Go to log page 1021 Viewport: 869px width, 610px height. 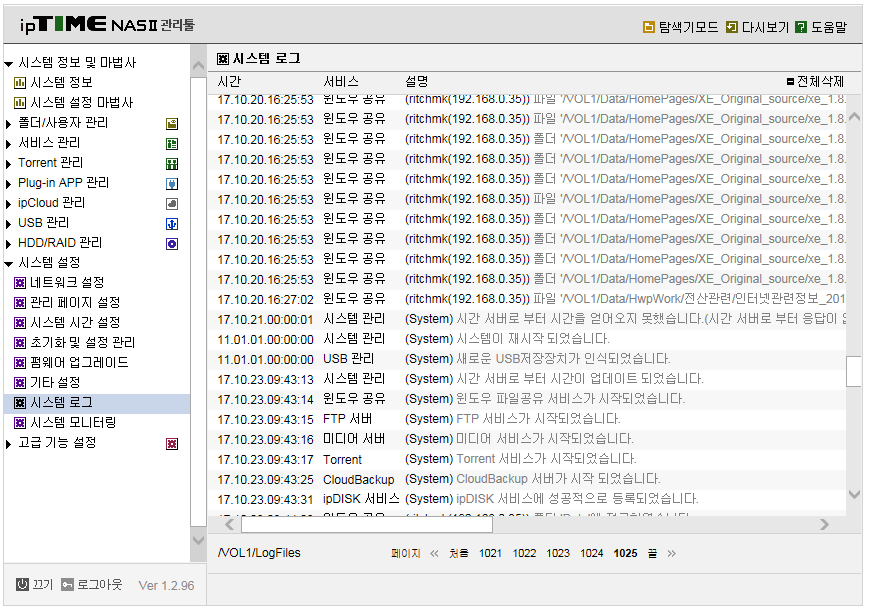[490, 553]
